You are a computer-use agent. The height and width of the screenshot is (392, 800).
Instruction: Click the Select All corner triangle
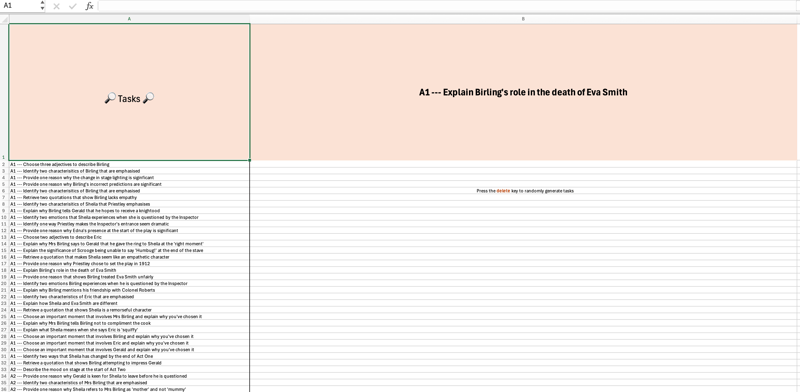pos(5,19)
